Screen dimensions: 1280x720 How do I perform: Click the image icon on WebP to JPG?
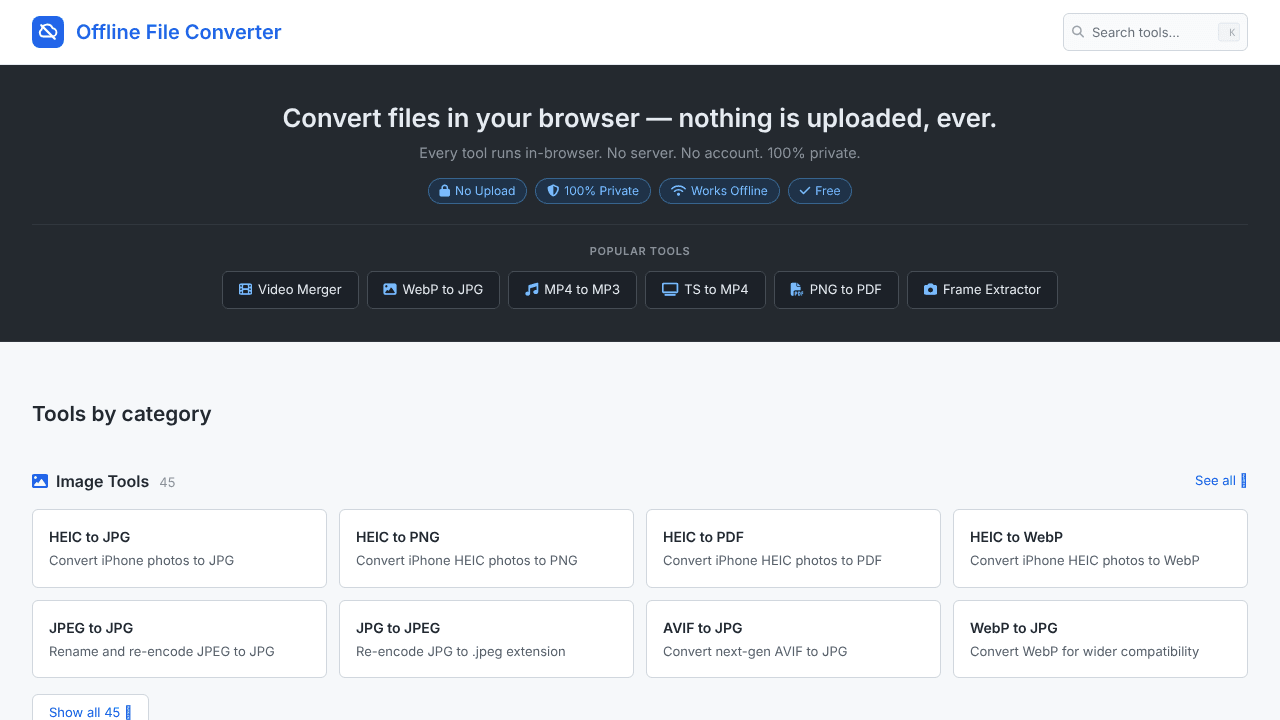point(390,290)
